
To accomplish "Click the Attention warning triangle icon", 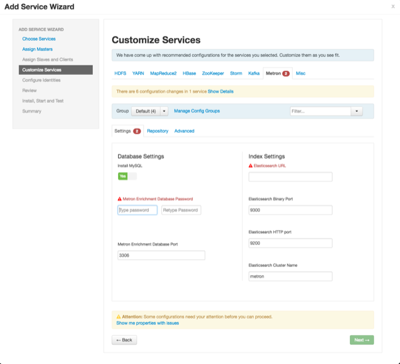I will click(x=118, y=317).
